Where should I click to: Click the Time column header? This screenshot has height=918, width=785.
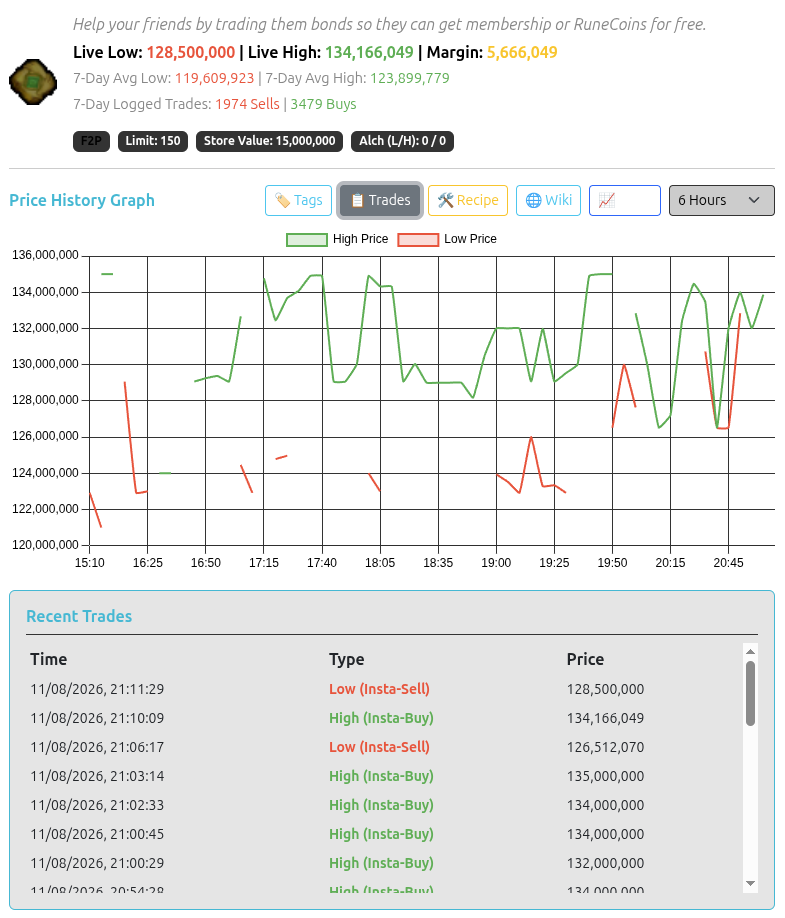coord(49,660)
